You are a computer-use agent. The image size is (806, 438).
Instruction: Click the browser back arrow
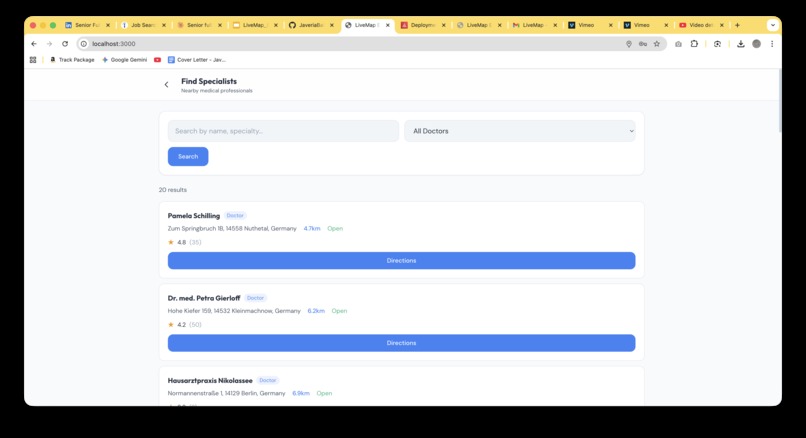(x=34, y=44)
